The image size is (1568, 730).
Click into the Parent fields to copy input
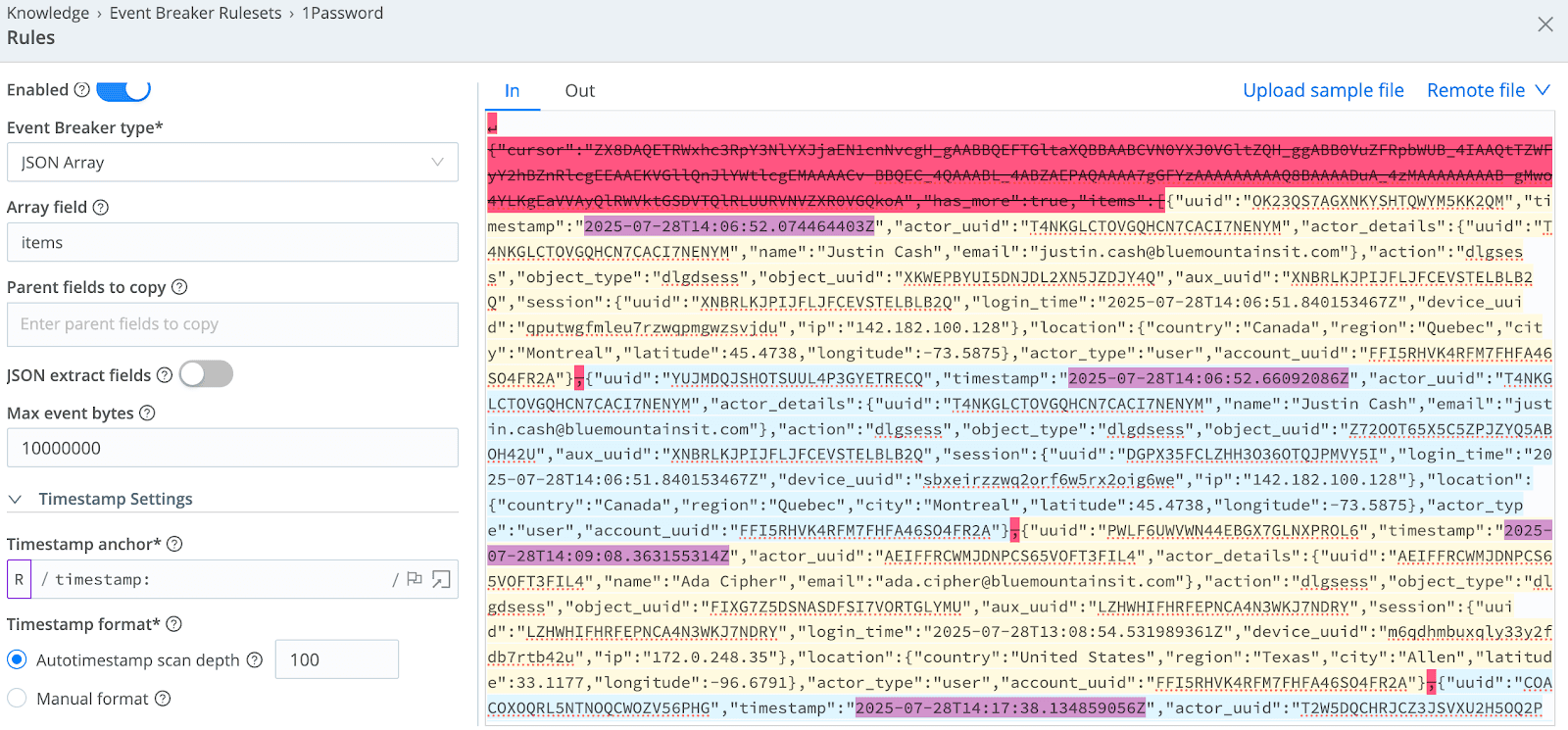pyautogui.click(x=232, y=324)
